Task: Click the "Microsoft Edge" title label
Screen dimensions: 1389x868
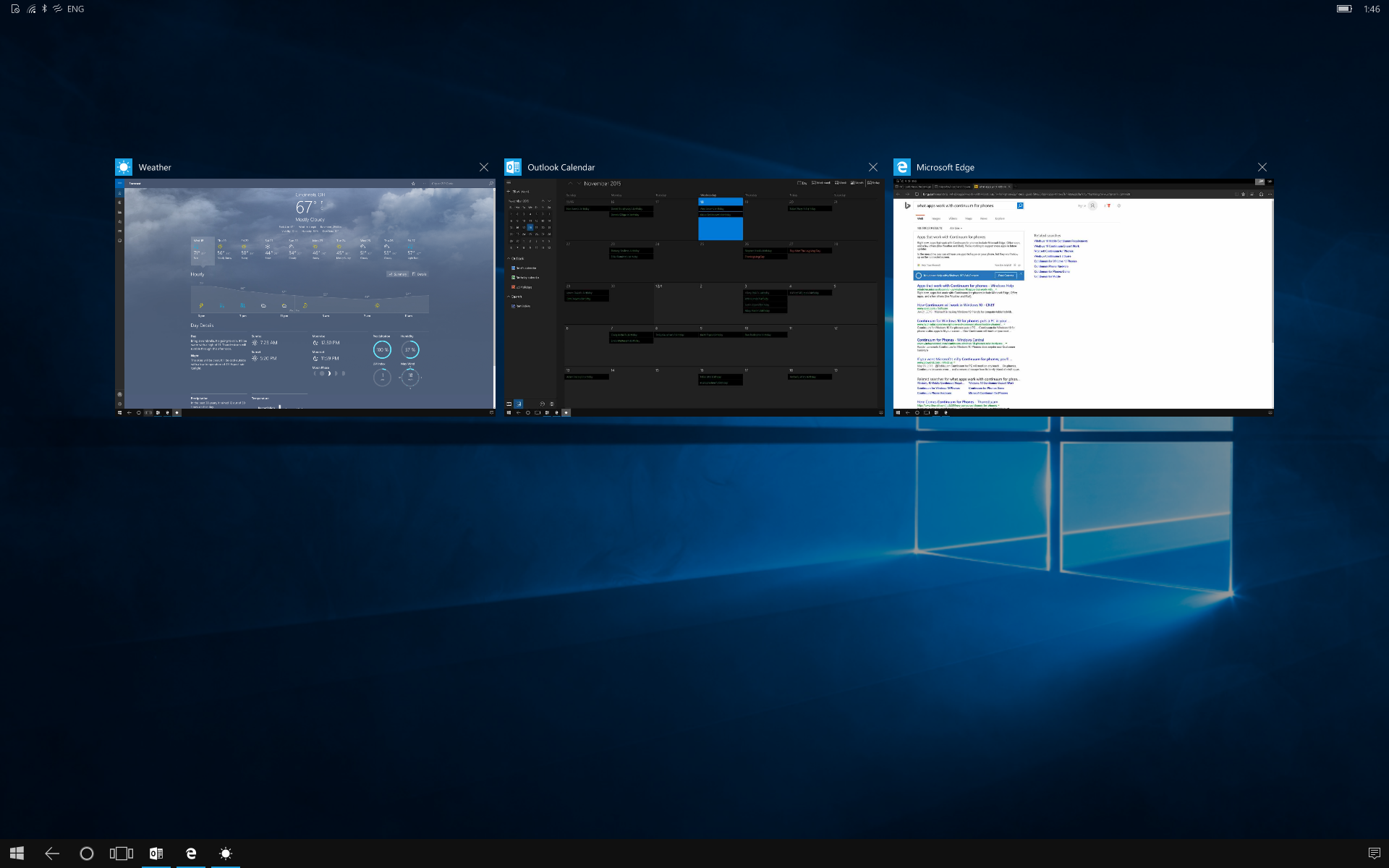Action: [x=946, y=167]
